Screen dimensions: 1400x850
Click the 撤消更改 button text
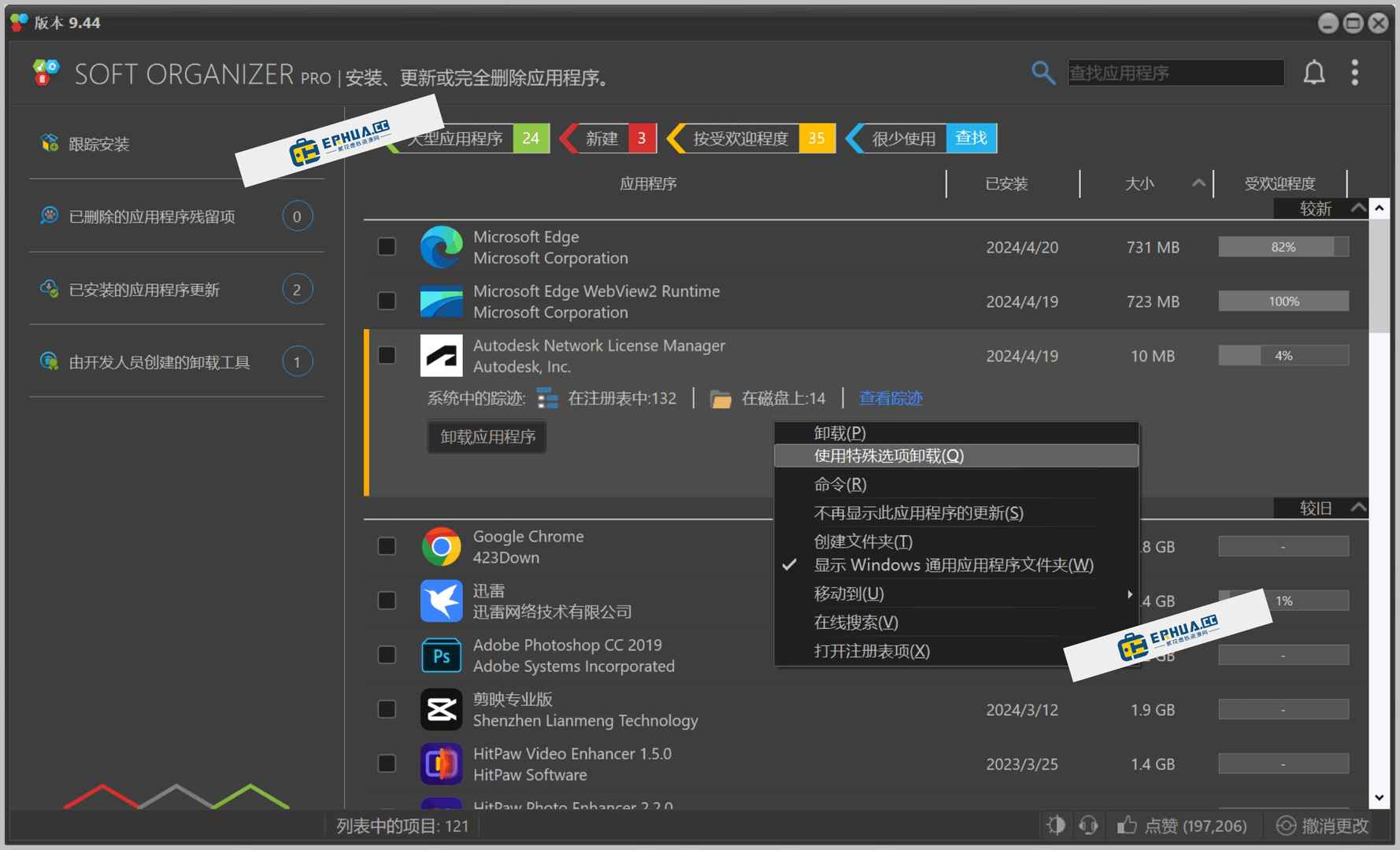(x=1335, y=826)
